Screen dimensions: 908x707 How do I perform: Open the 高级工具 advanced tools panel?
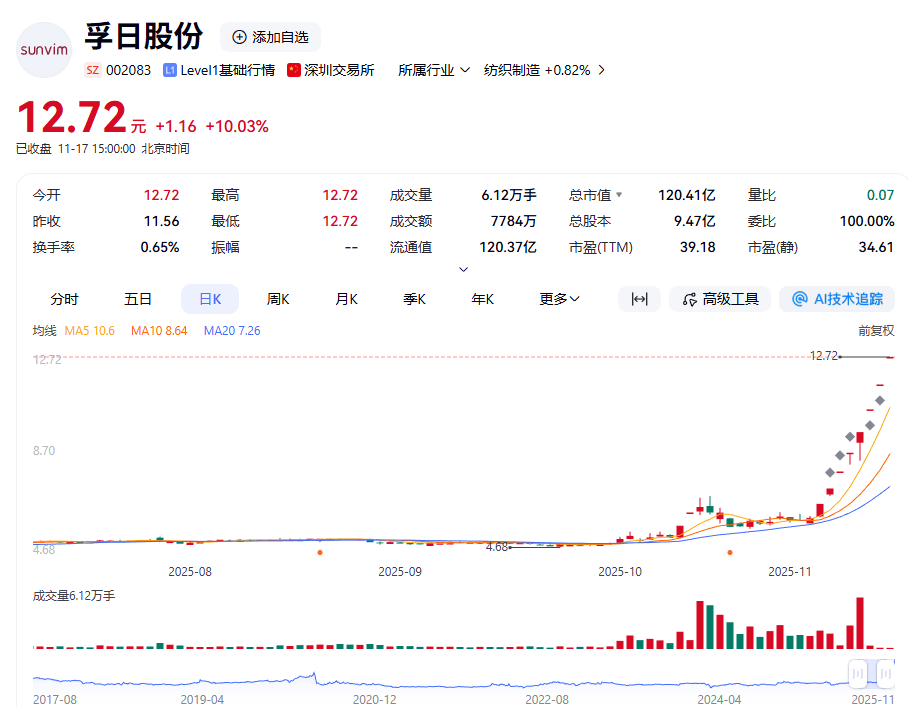pyautogui.click(x=720, y=299)
